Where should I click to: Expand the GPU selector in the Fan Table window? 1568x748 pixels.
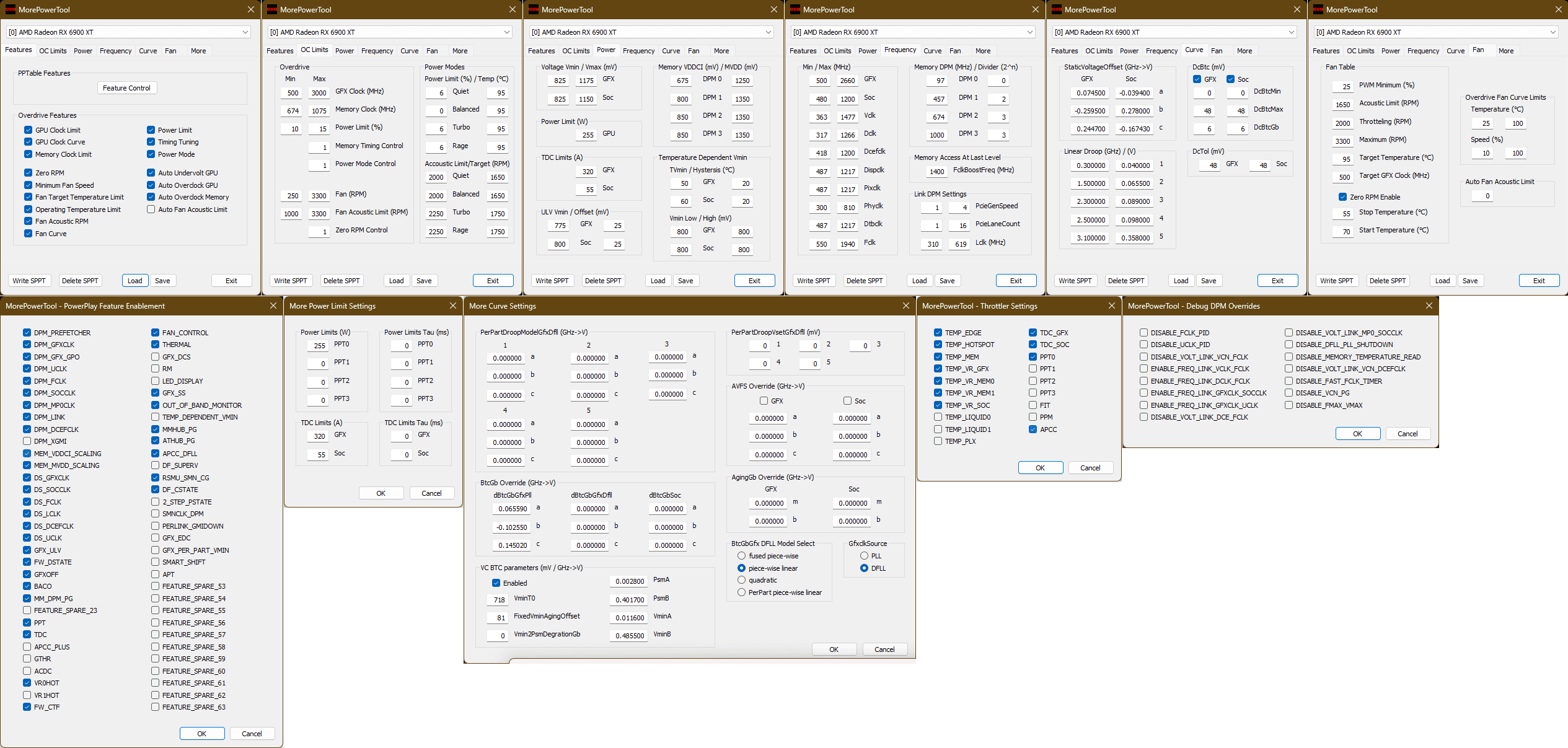tap(1436, 32)
